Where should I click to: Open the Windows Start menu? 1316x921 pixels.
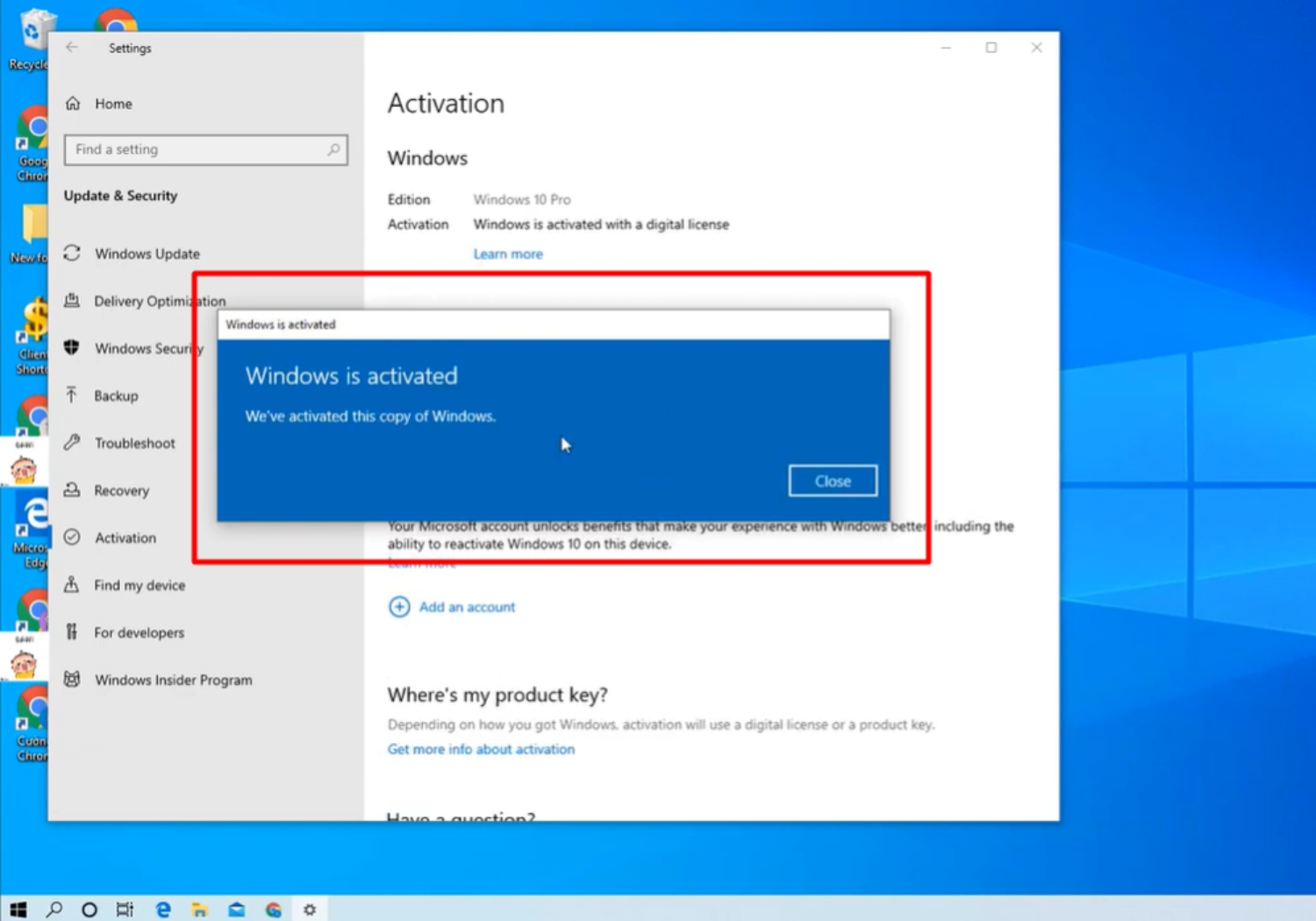point(18,910)
